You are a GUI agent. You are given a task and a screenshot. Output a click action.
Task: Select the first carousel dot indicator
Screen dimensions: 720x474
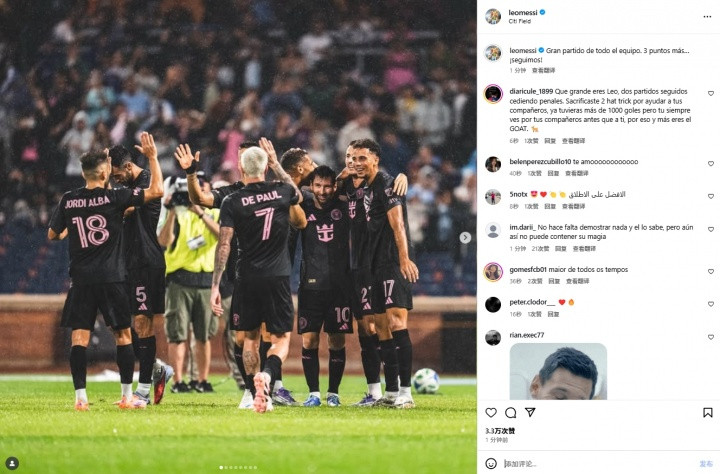tap(221, 468)
